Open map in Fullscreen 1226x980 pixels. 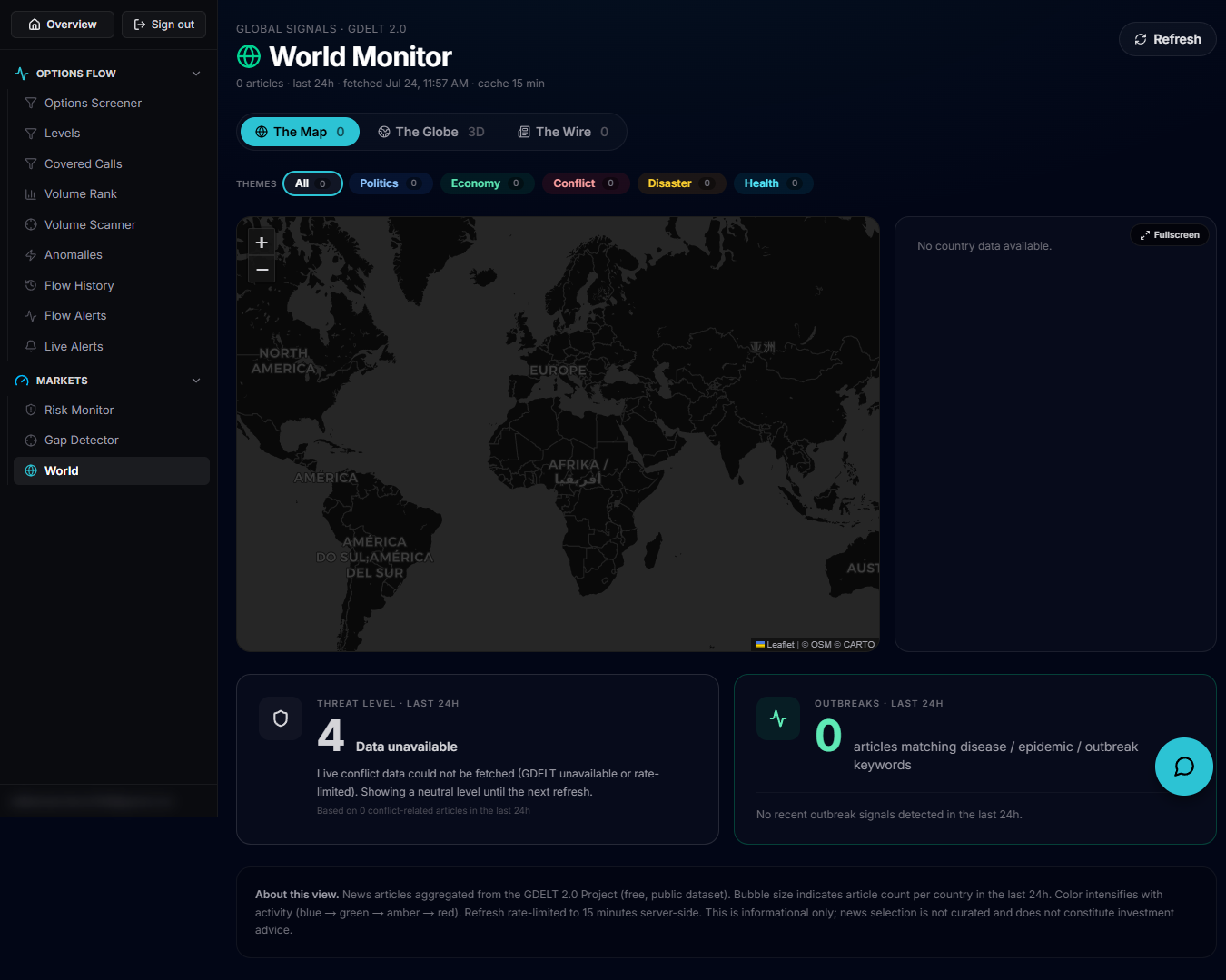[x=1170, y=235]
